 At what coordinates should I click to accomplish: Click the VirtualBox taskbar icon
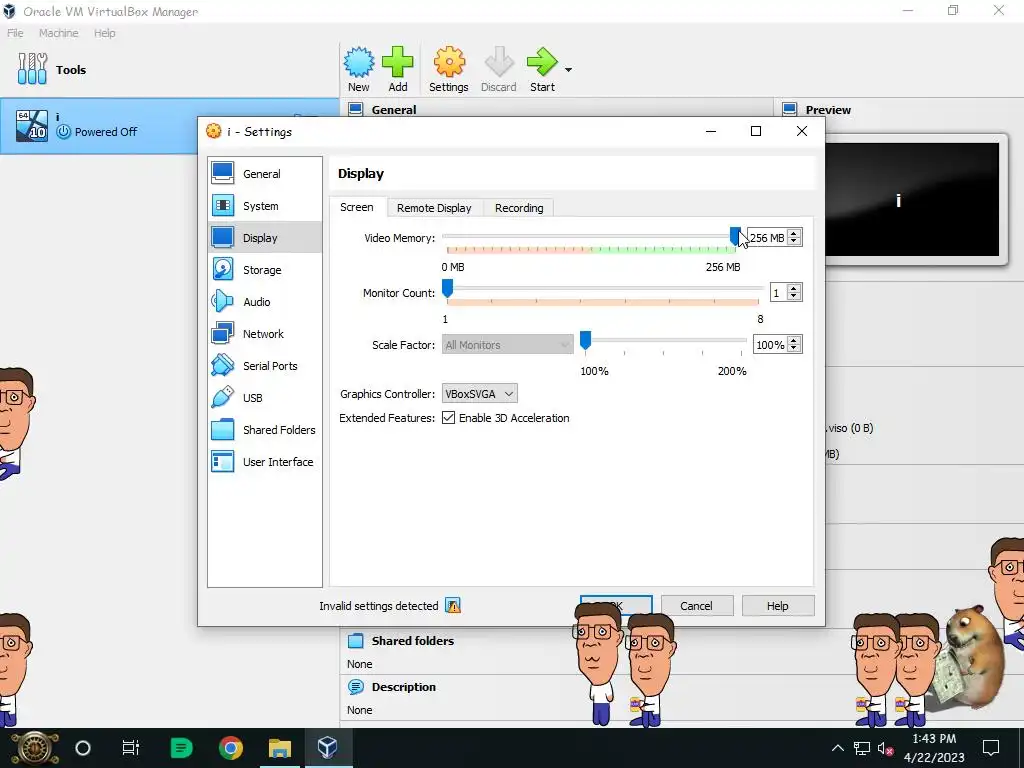click(328, 748)
